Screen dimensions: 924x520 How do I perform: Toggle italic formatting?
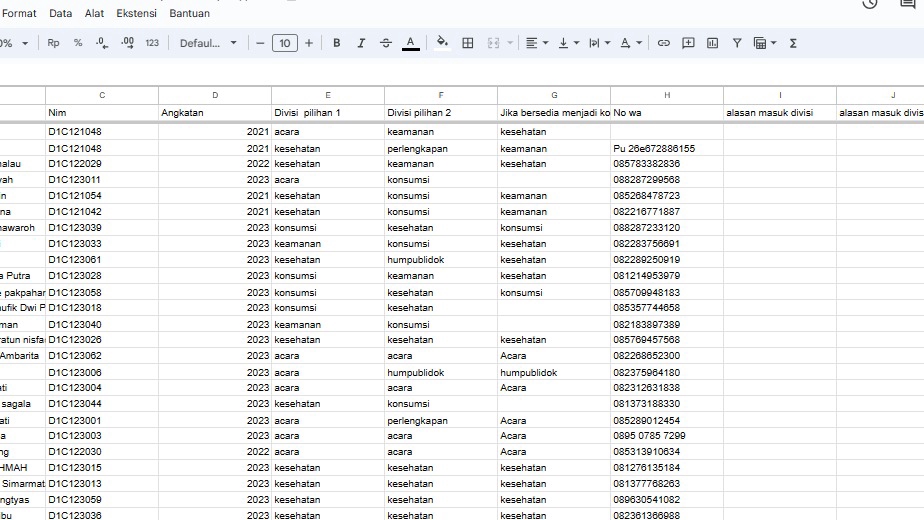pyautogui.click(x=361, y=43)
